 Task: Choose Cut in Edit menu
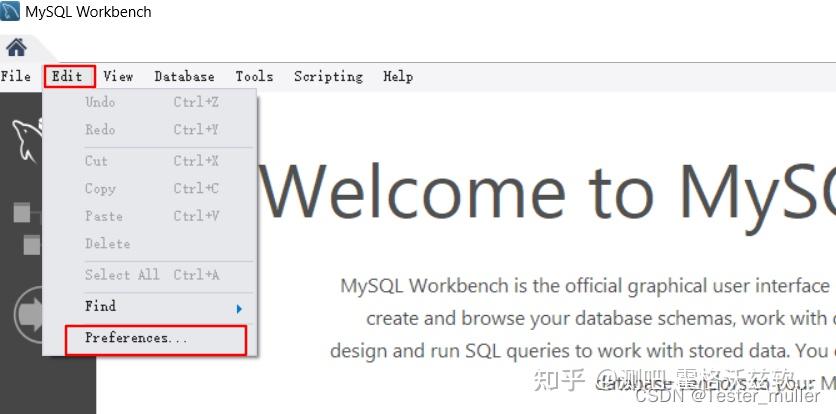pos(150,161)
